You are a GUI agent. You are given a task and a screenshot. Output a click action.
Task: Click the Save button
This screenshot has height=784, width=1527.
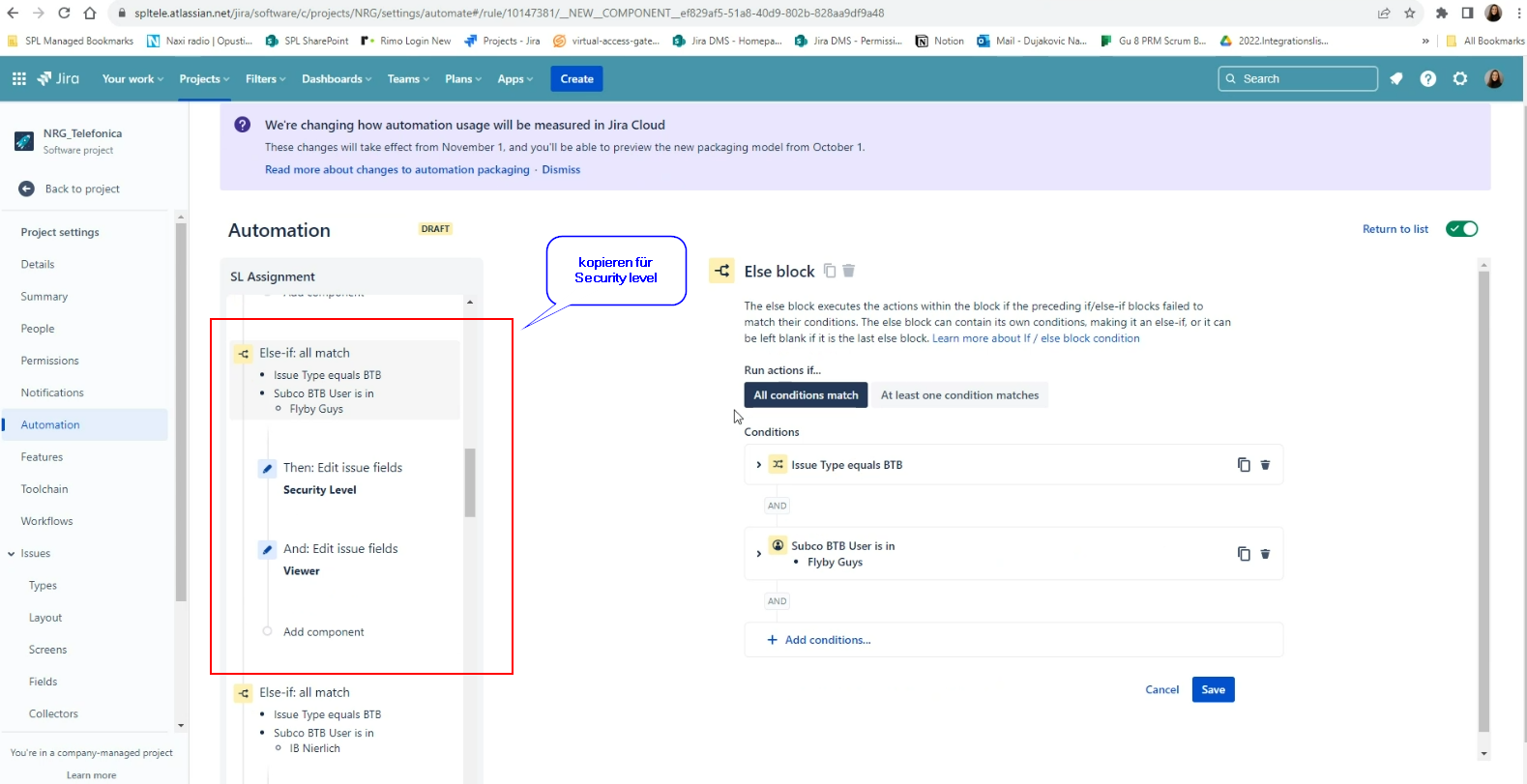click(1213, 689)
